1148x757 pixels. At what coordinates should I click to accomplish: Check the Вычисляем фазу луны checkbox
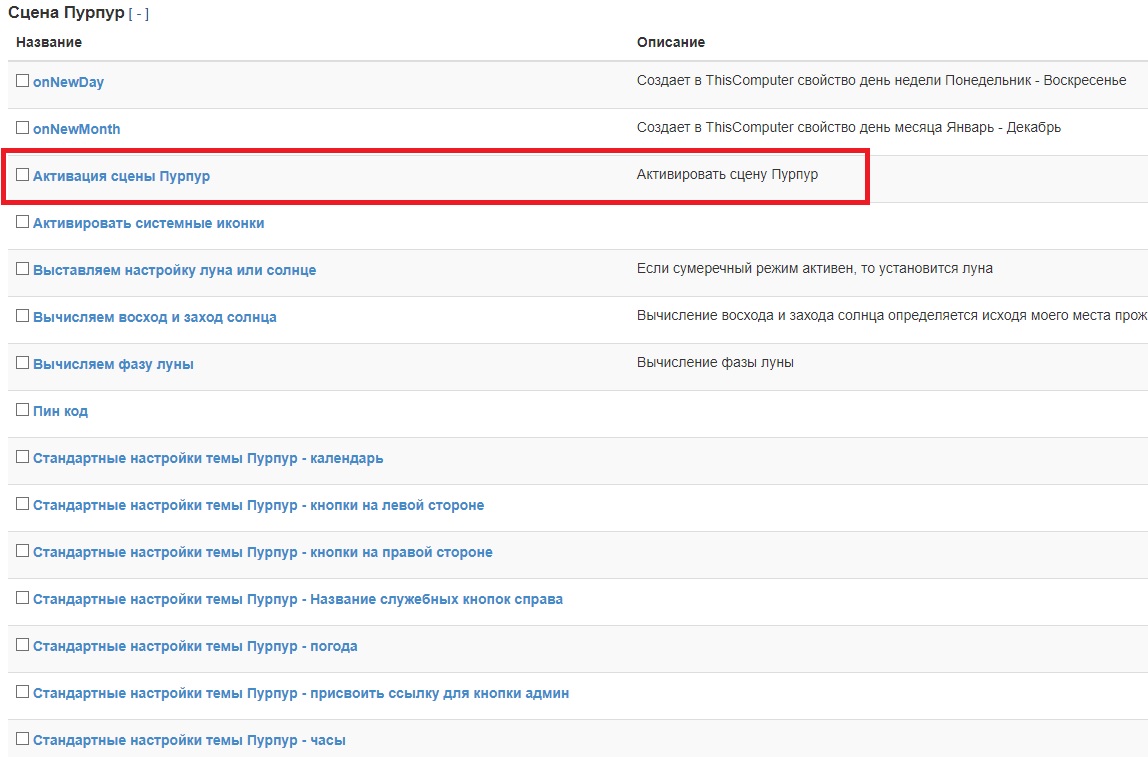(x=23, y=363)
